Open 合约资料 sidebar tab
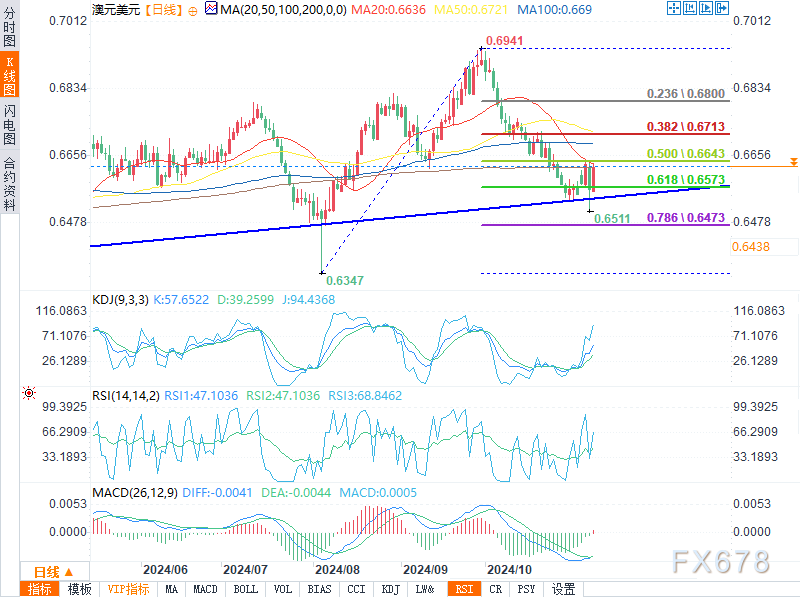The height and width of the screenshot is (597, 800). (10, 184)
